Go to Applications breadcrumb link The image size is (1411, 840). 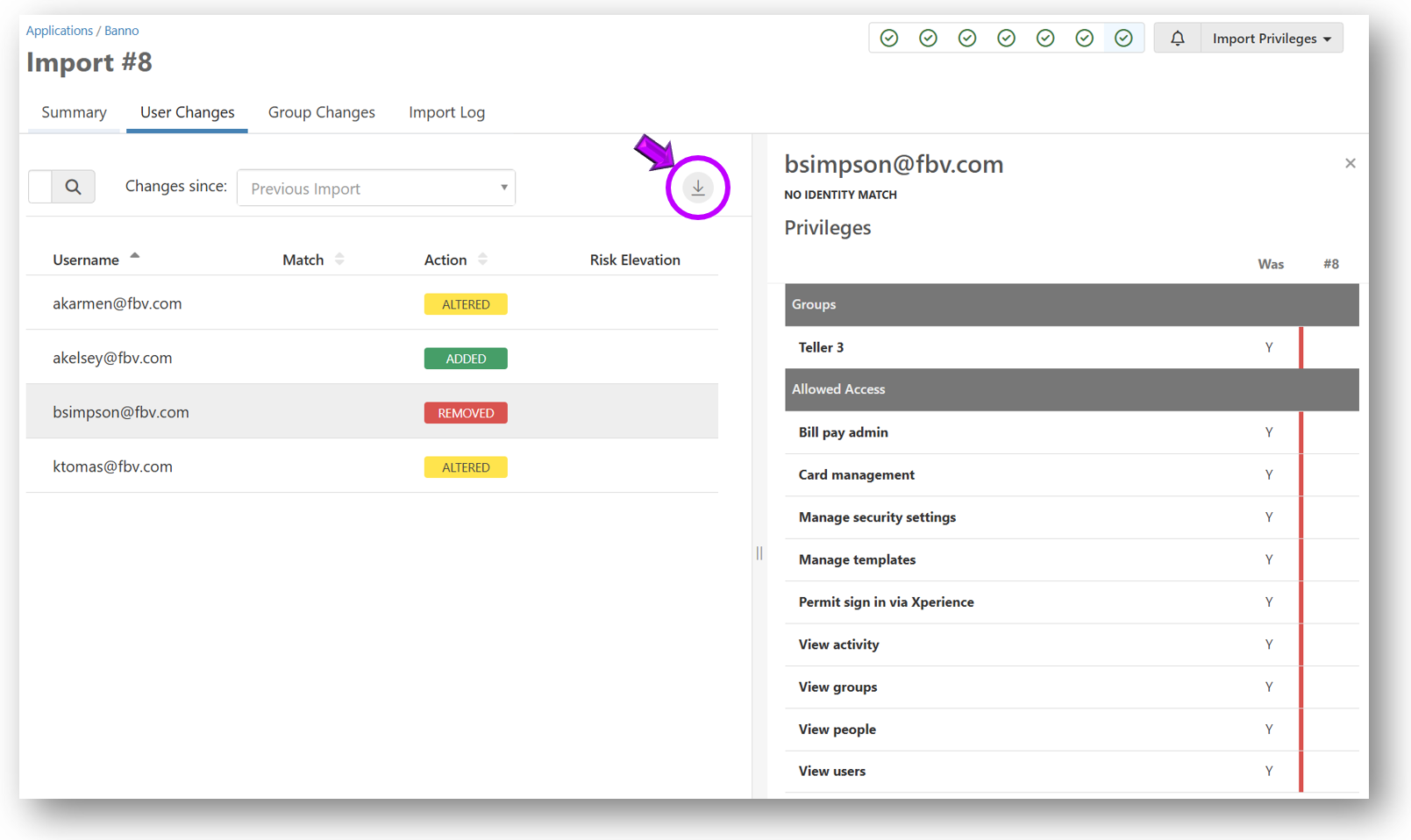tap(59, 31)
